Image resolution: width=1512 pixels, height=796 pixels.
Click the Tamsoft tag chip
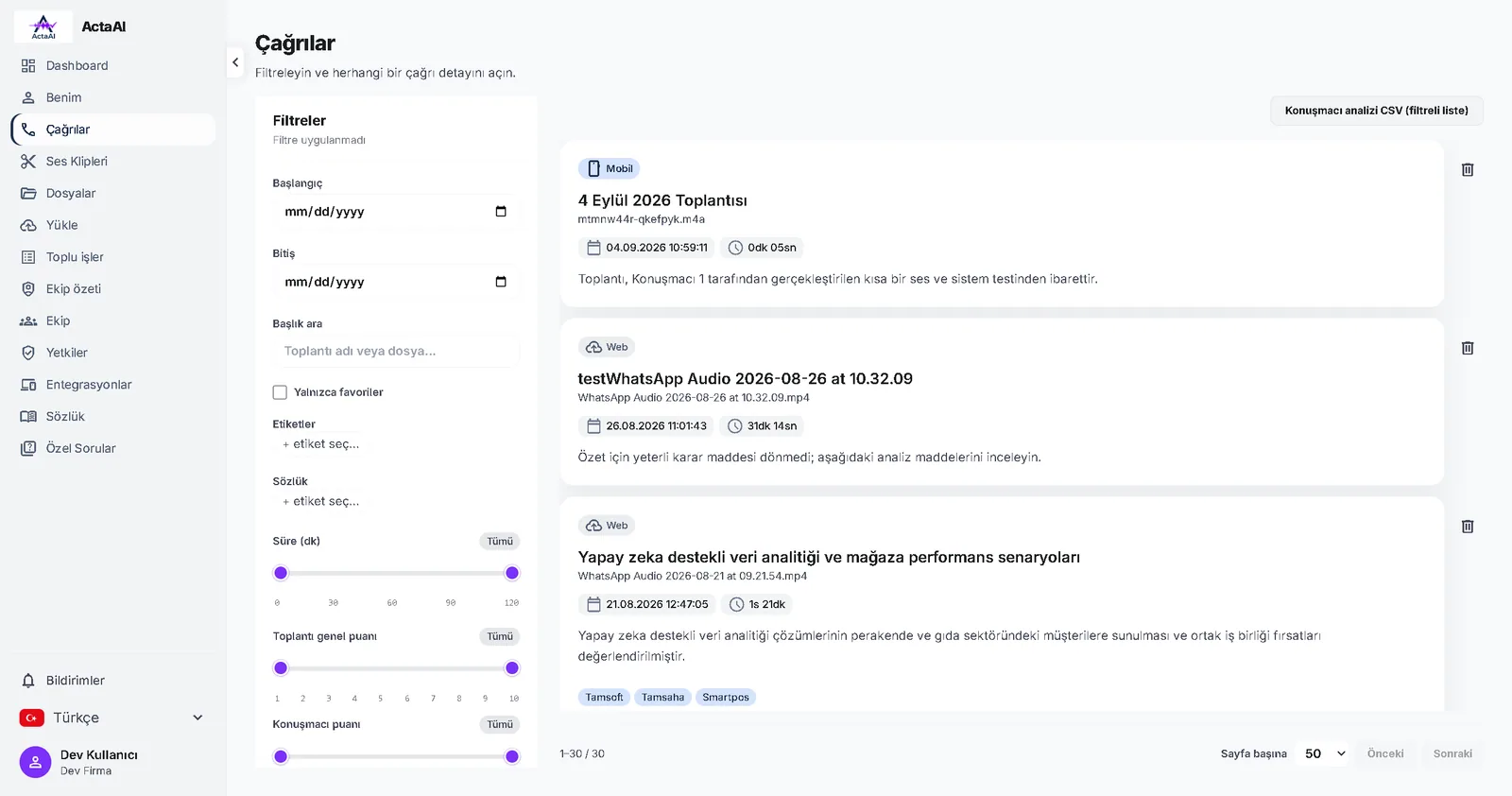[604, 698]
